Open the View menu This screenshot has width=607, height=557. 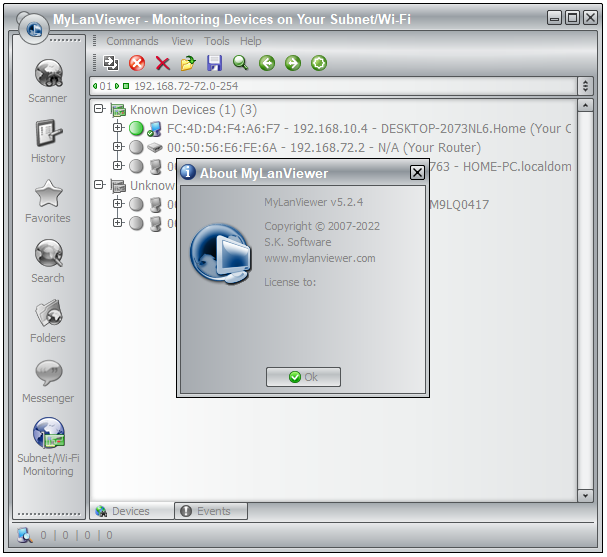click(x=182, y=41)
